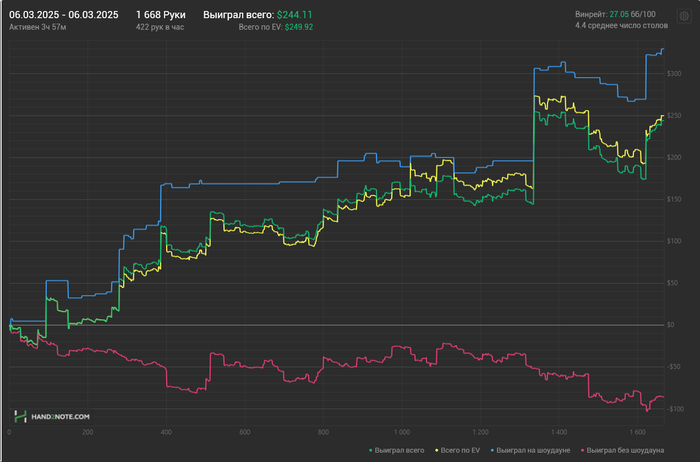
Task: Click the 400 x-axis tick label
Action: tap(166, 432)
